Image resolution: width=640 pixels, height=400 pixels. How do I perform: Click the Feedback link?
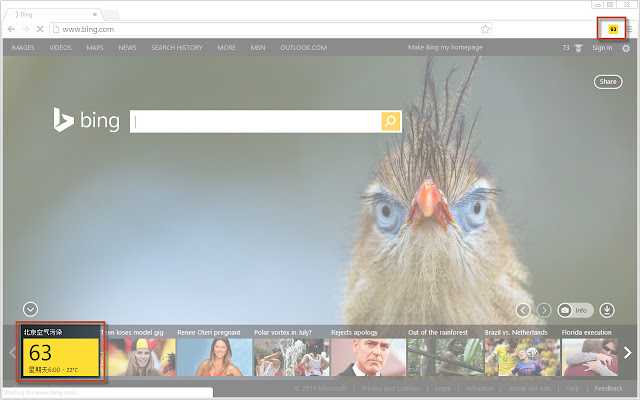point(608,389)
